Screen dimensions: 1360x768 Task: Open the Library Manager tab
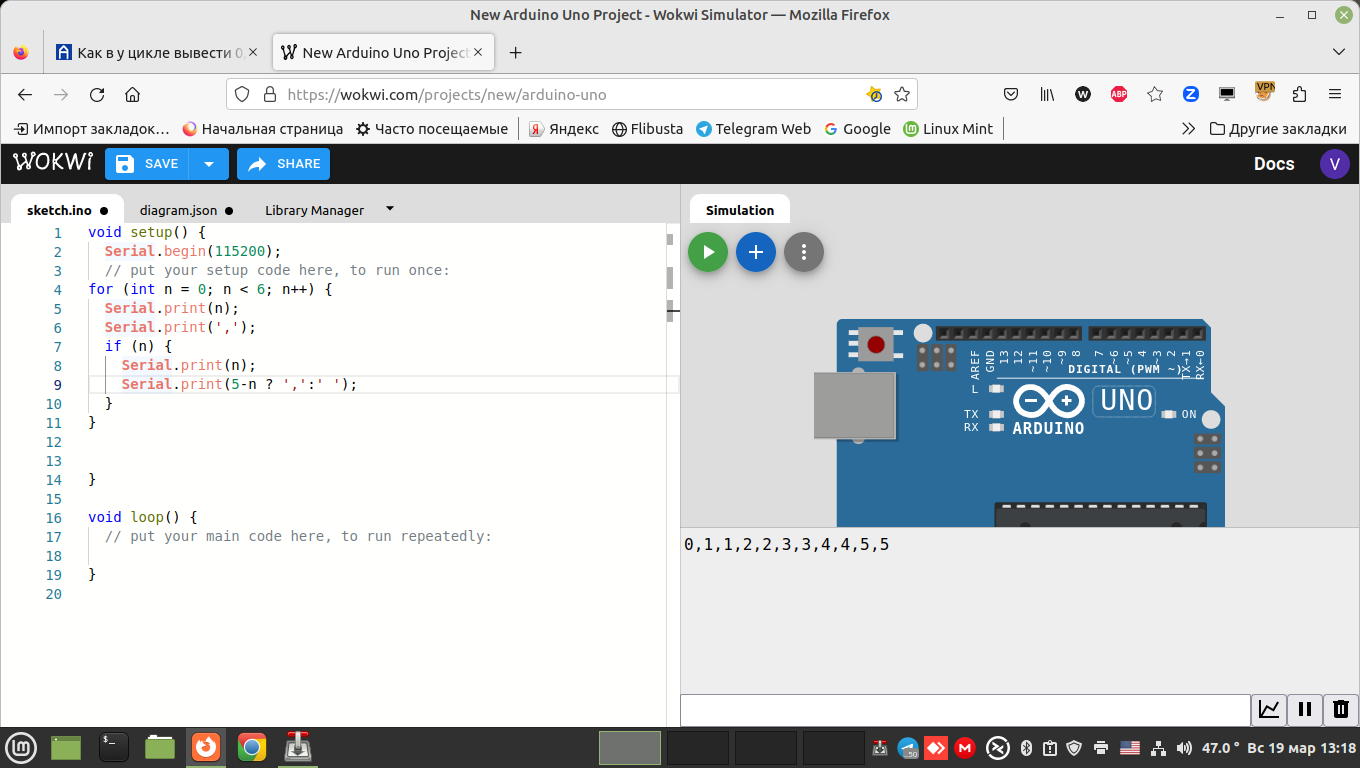click(314, 210)
